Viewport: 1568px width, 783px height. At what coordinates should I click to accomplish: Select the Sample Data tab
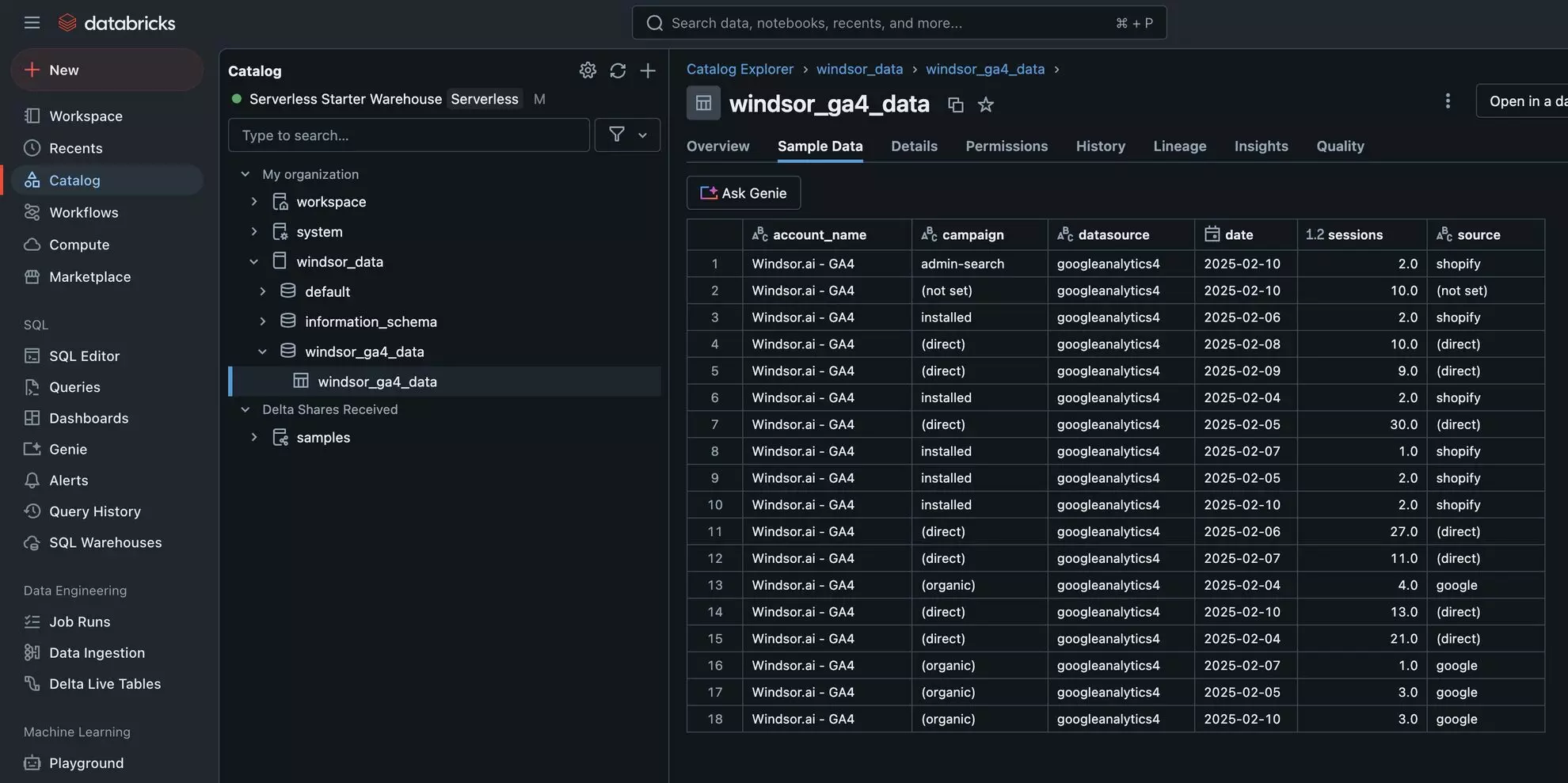coord(820,146)
